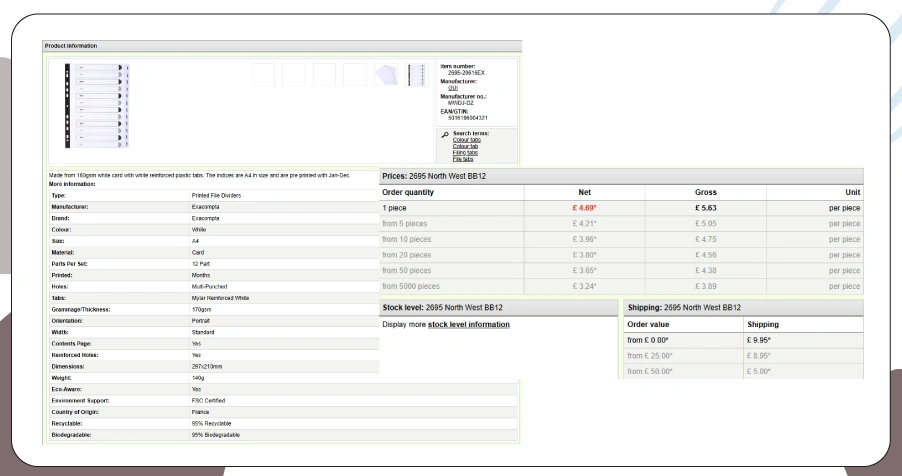This screenshot has height=476, width=902.
Task: Click the '140g' weight value
Action: click(x=198, y=378)
